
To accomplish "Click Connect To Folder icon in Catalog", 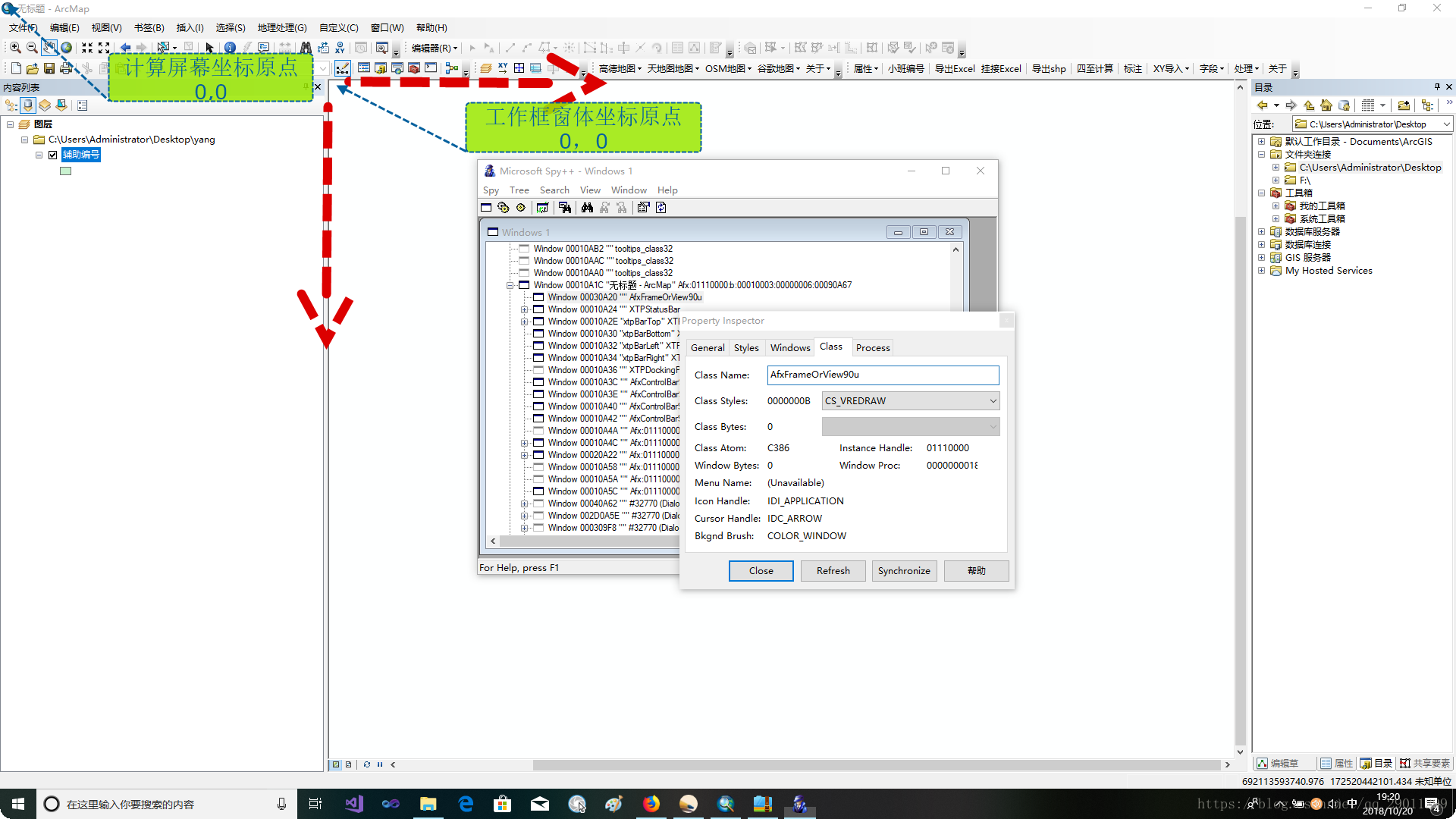I will tap(1404, 105).
